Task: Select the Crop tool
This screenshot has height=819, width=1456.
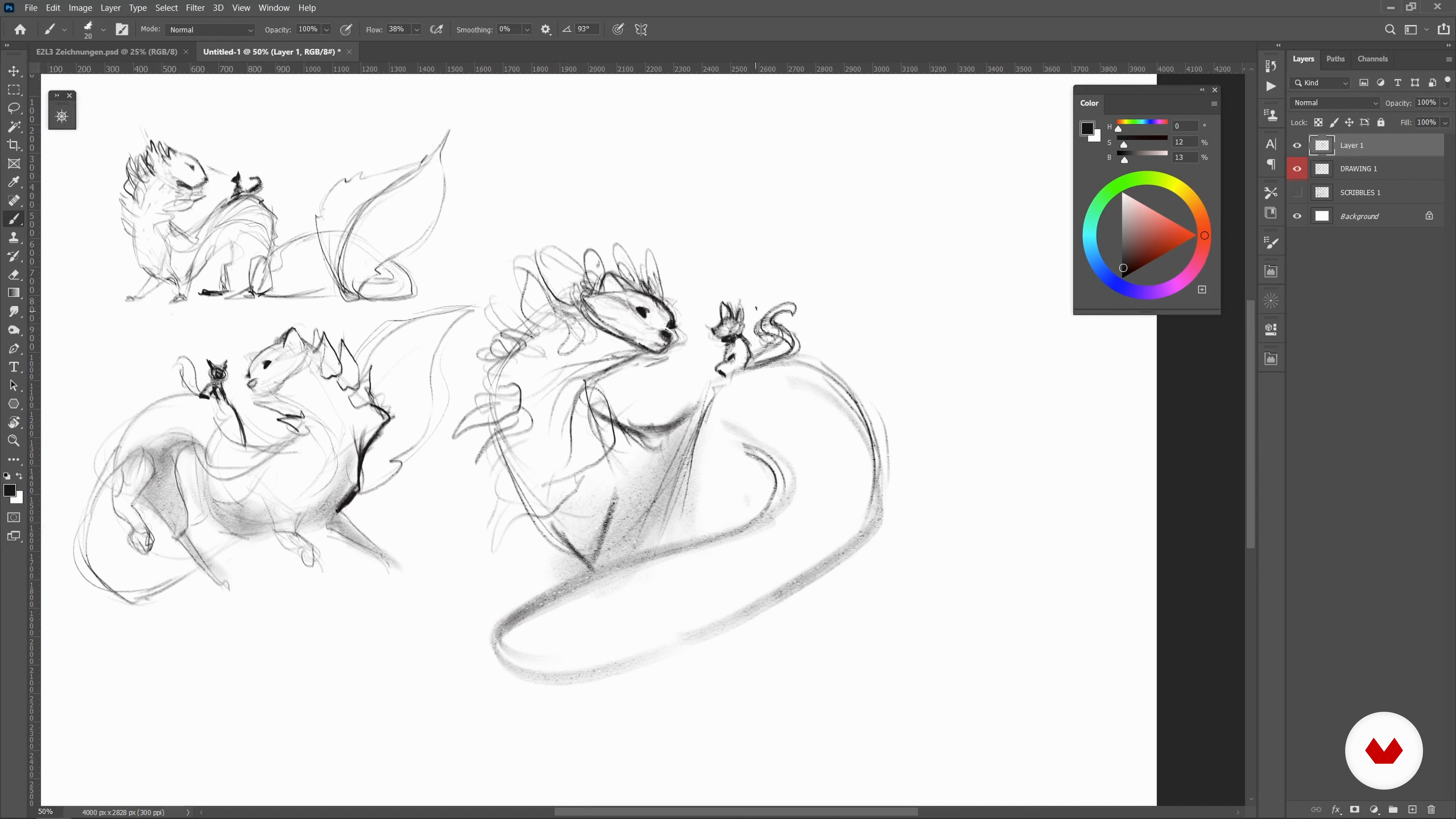Action: pos(14,145)
